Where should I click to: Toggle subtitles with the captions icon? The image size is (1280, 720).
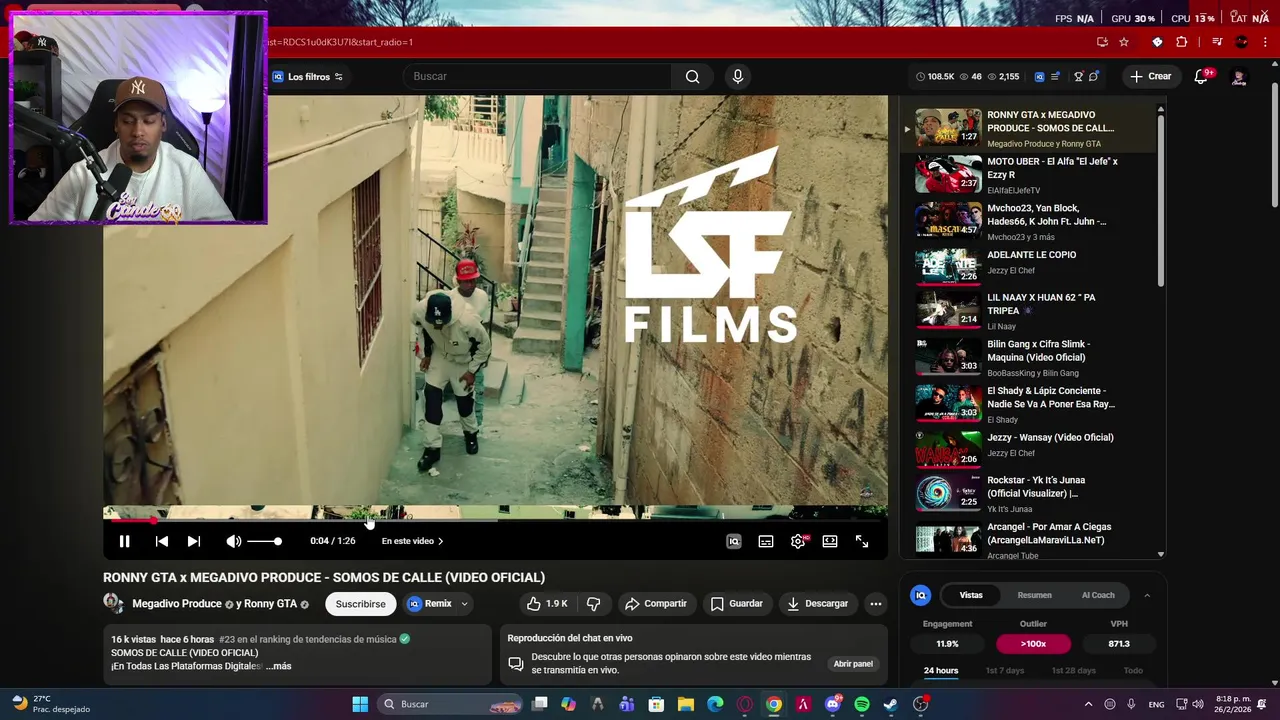click(x=766, y=541)
